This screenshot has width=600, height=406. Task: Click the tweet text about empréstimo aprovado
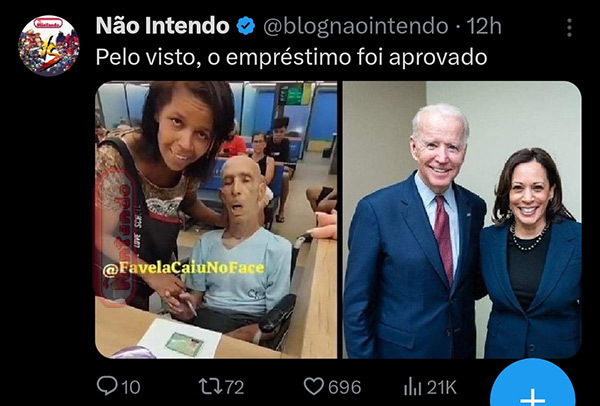(x=291, y=58)
